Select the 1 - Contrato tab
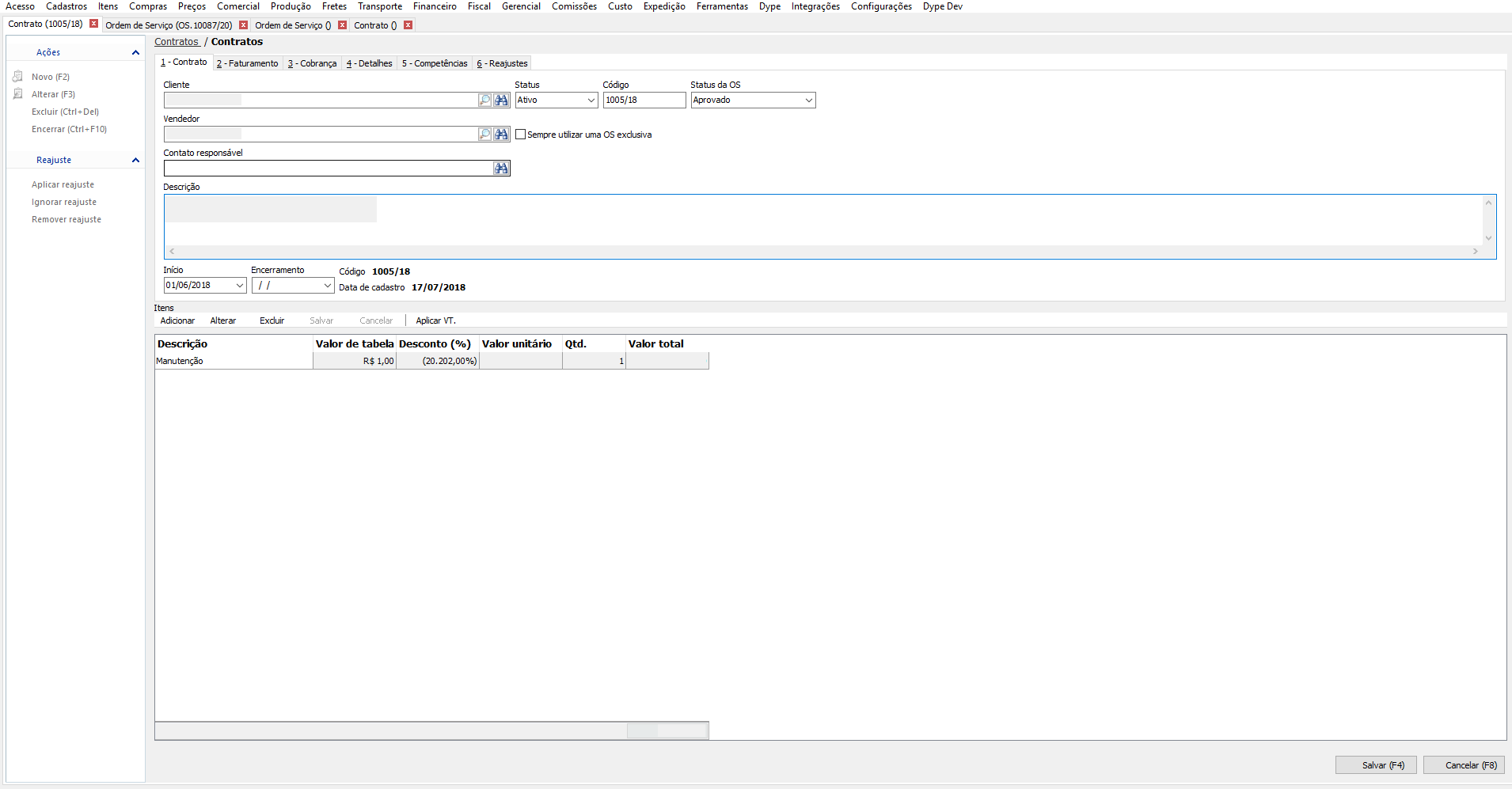The image size is (1512, 789). click(x=184, y=62)
